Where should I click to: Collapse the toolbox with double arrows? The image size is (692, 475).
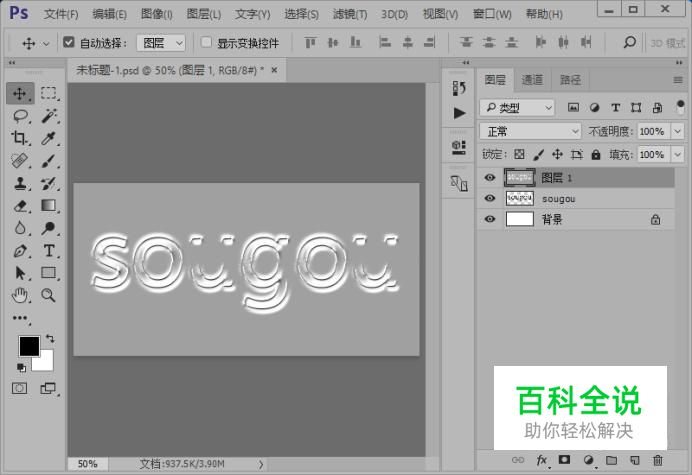coord(12,63)
